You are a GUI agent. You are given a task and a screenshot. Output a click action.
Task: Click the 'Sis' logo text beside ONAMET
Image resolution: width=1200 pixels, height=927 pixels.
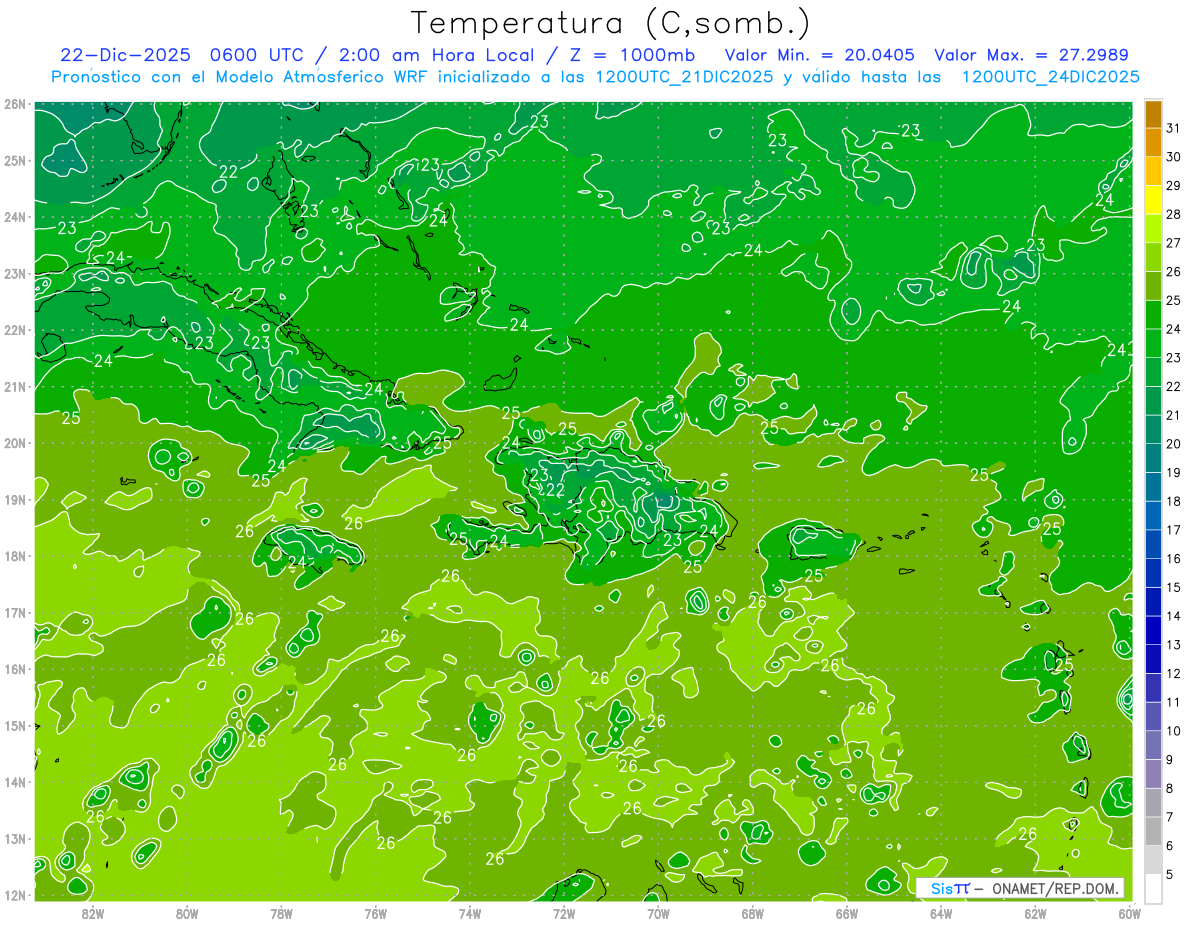click(941, 888)
